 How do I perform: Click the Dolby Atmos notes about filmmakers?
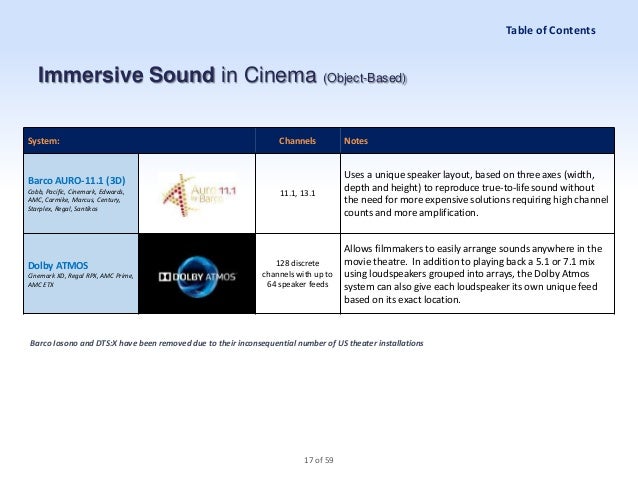(x=473, y=274)
